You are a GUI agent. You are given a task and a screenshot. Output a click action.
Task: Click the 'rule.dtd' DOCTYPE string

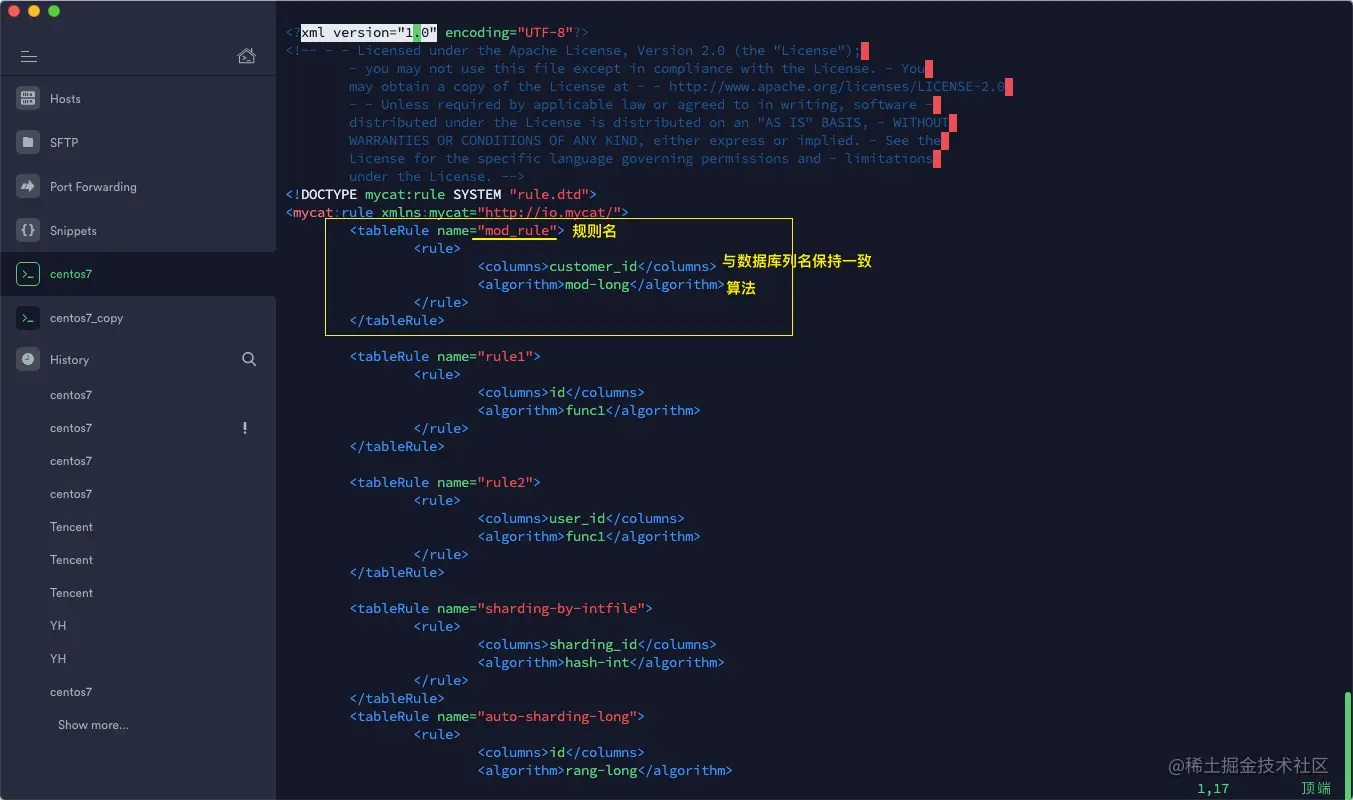click(x=549, y=195)
